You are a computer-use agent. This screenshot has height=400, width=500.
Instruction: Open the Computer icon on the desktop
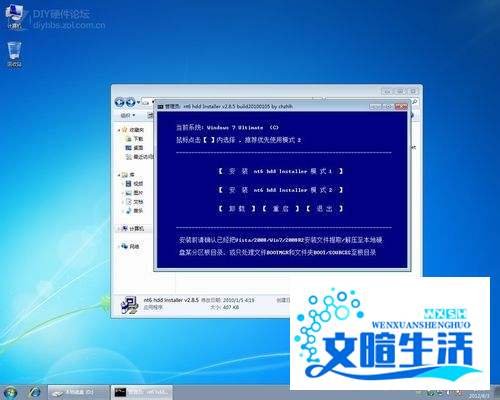click(14, 17)
